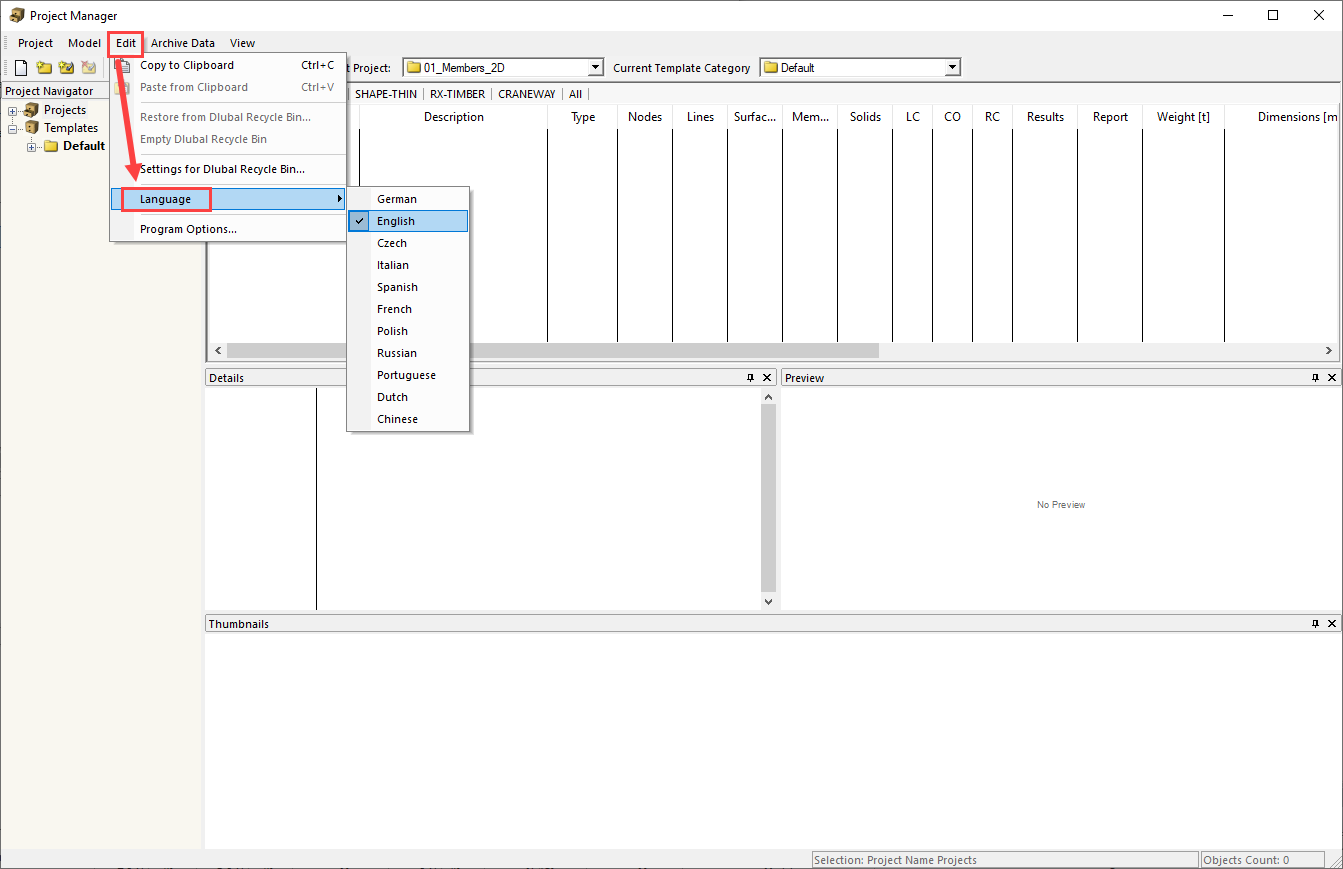Open the Language submenu
Image resolution: width=1343 pixels, height=869 pixels.
pos(228,199)
